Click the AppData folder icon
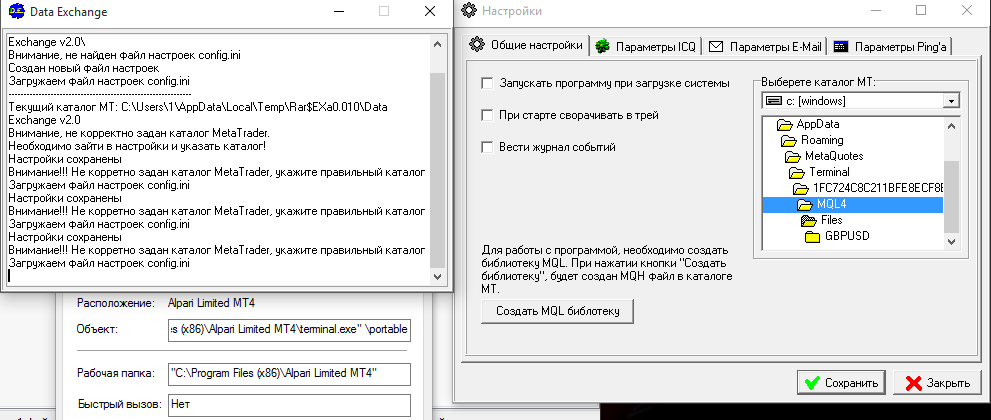Screen dimensions: 991x420 tap(785, 124)
